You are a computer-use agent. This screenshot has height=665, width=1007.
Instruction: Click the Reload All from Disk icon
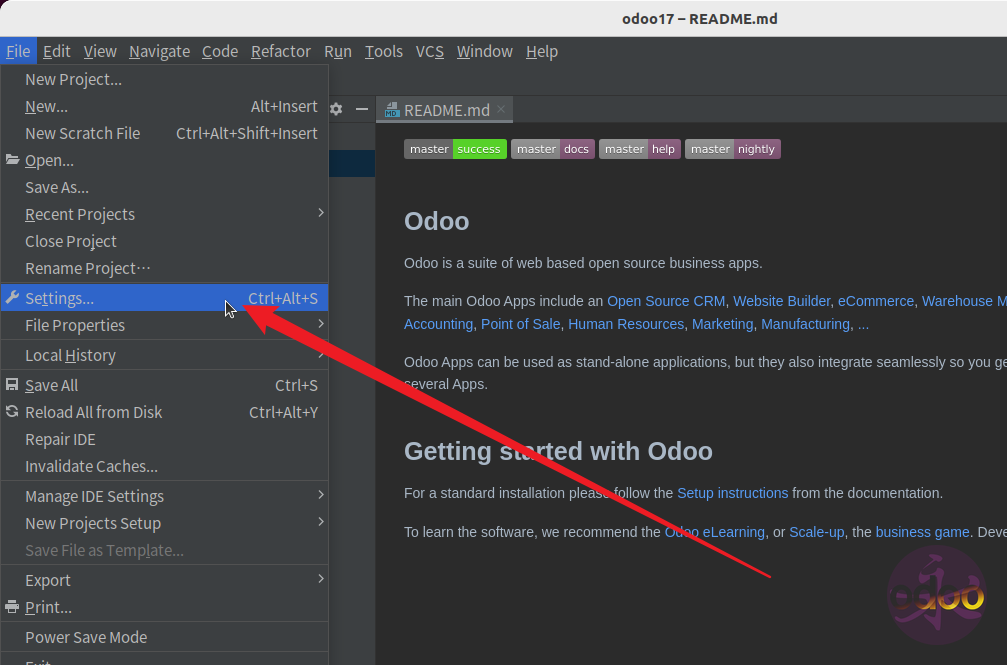pos(12,412)
